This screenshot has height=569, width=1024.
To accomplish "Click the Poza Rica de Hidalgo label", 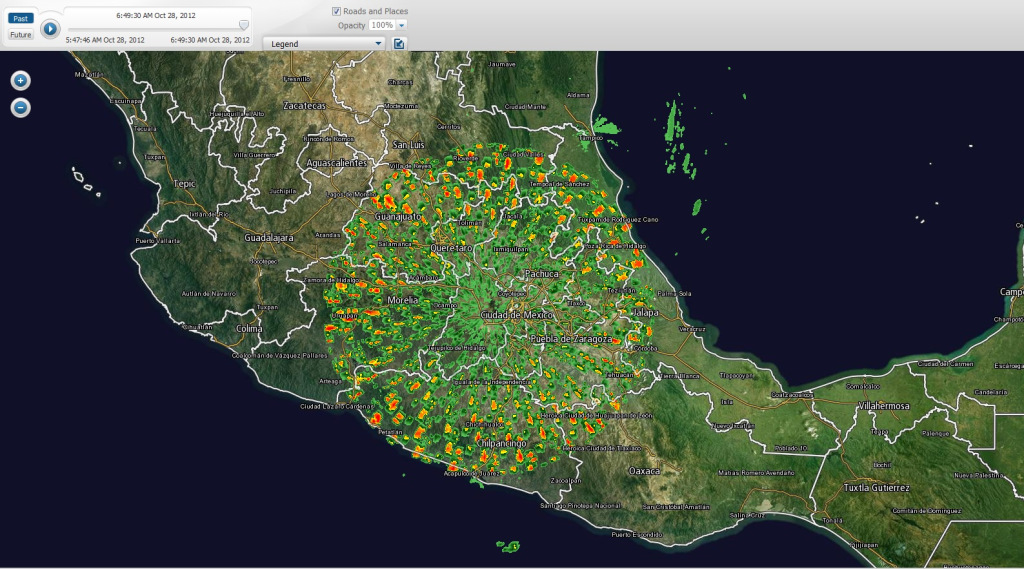I will pos(614,246).
